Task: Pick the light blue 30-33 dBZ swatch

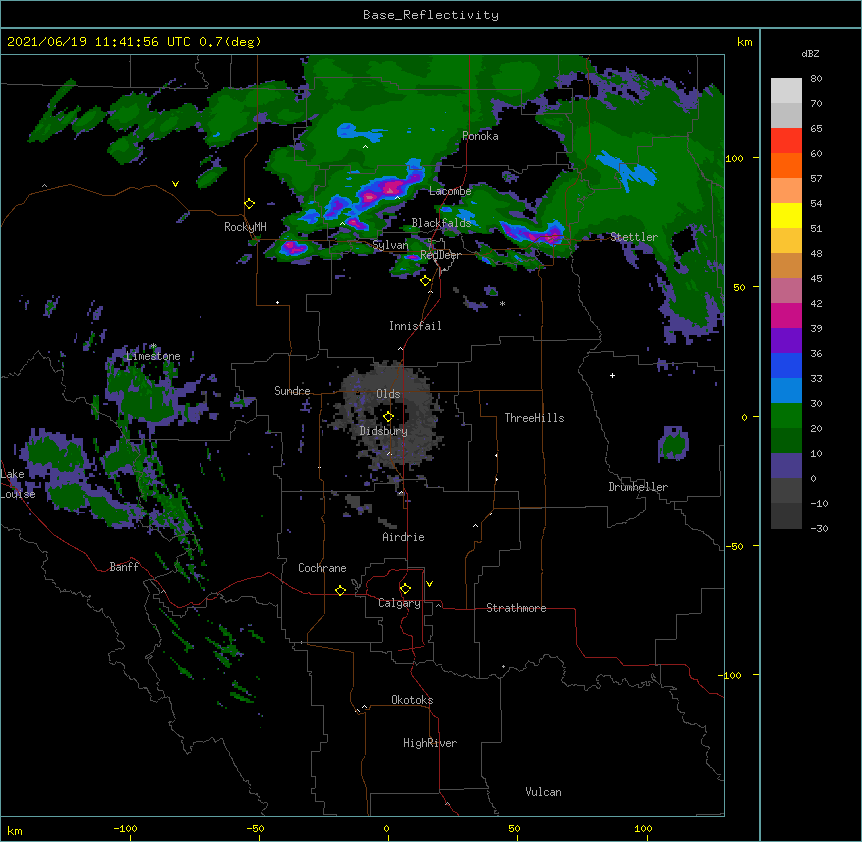Action: pos(786,390)
